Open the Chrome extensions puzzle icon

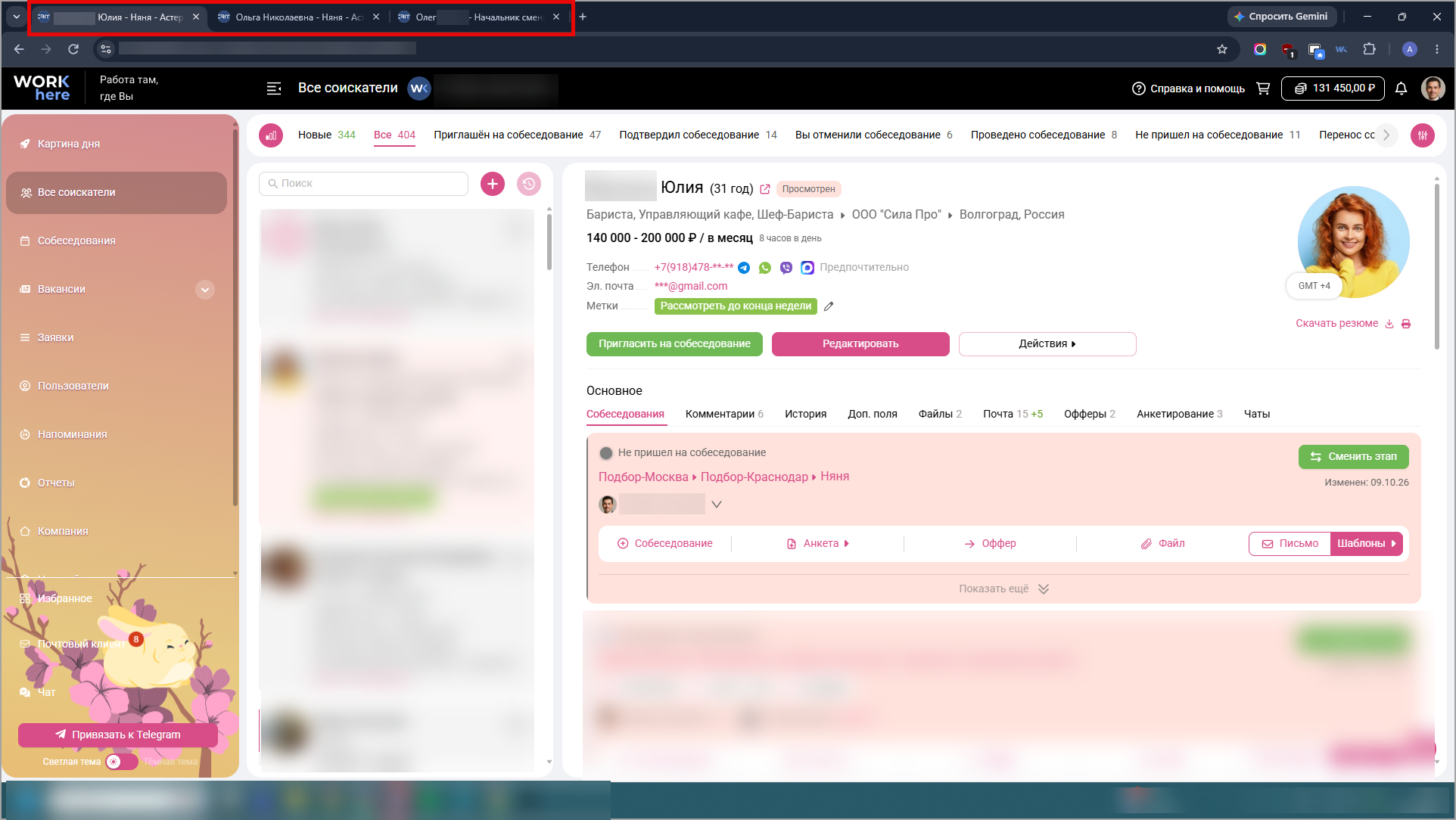click(1369, 49)
